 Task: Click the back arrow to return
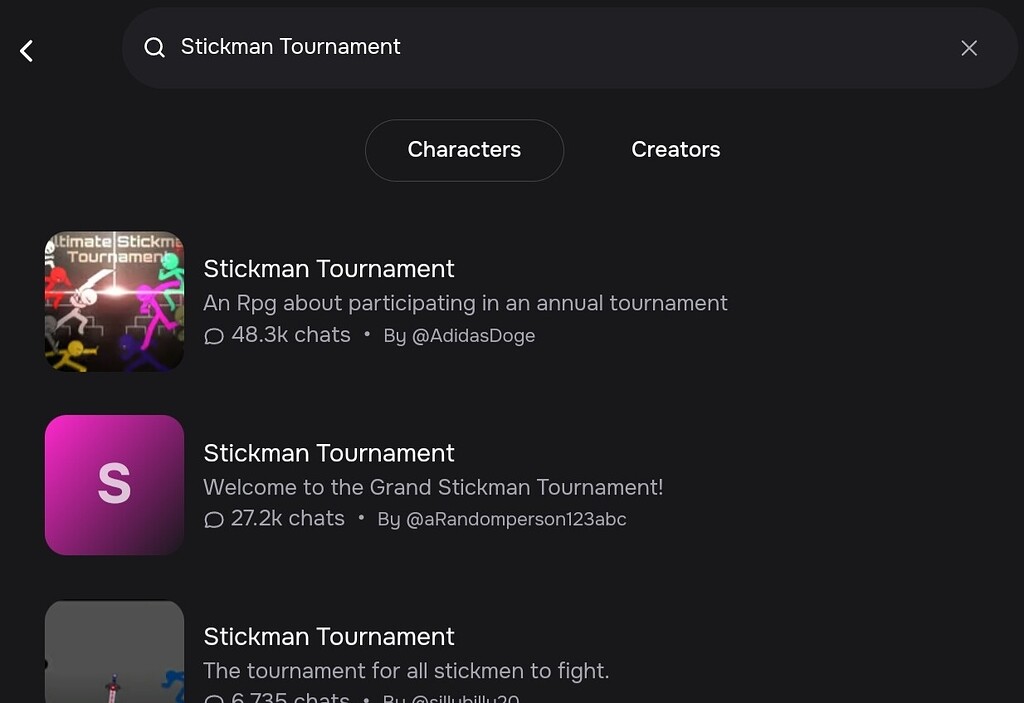click(26, 50)
